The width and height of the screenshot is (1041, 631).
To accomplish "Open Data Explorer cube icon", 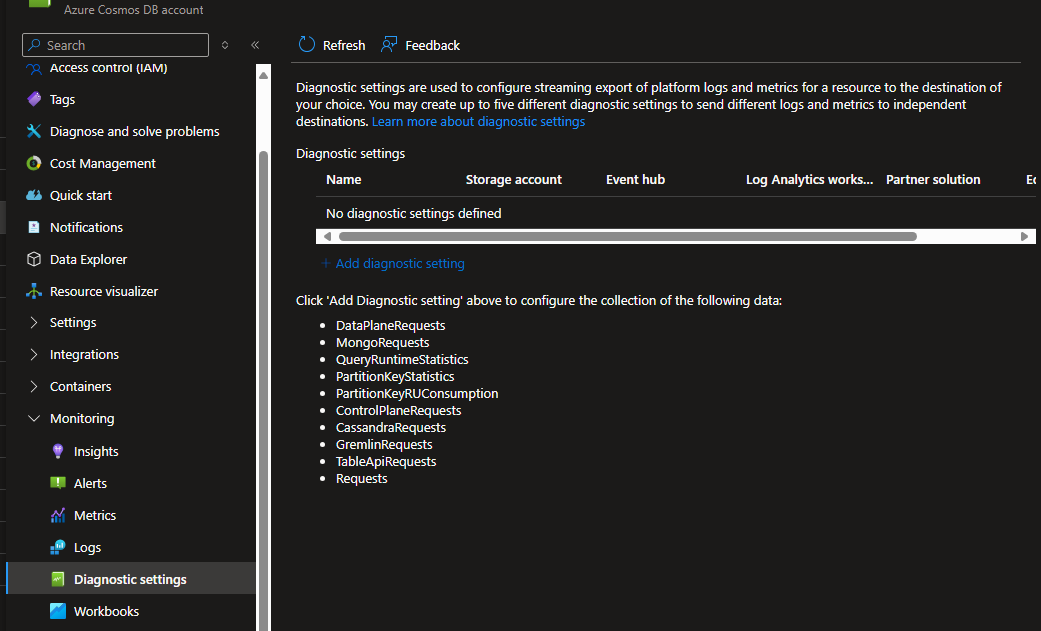I will tap(34, 259).
